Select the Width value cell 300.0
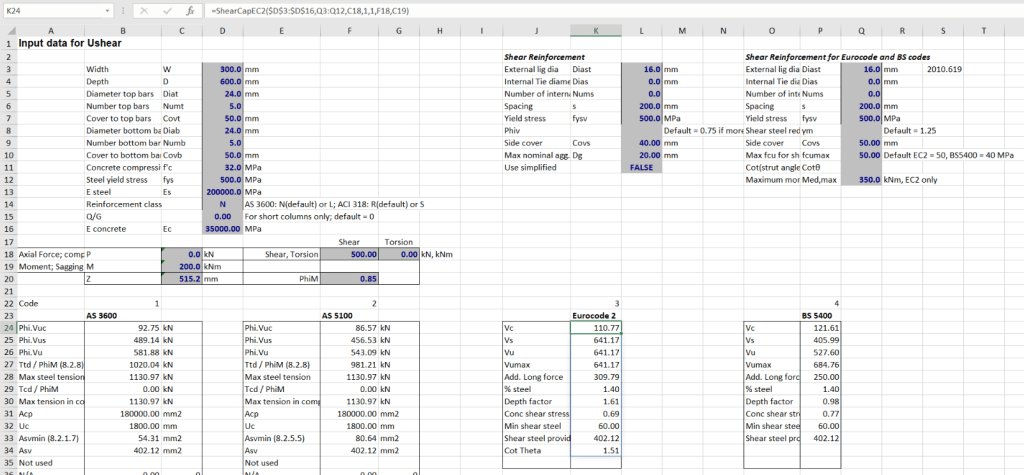The width and height of the screenshot is (1024, 475). pyautogui.click(x=221, y=69)
